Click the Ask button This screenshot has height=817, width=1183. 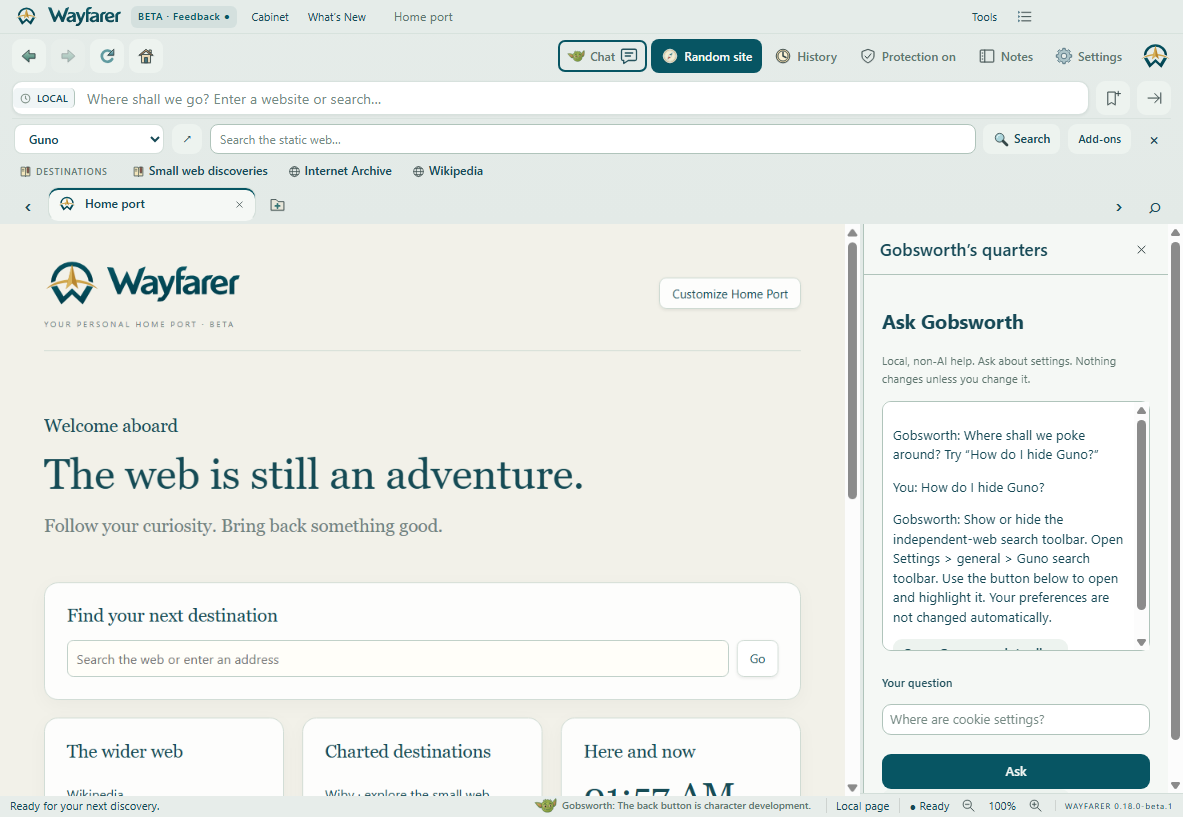coord(1016,771)
